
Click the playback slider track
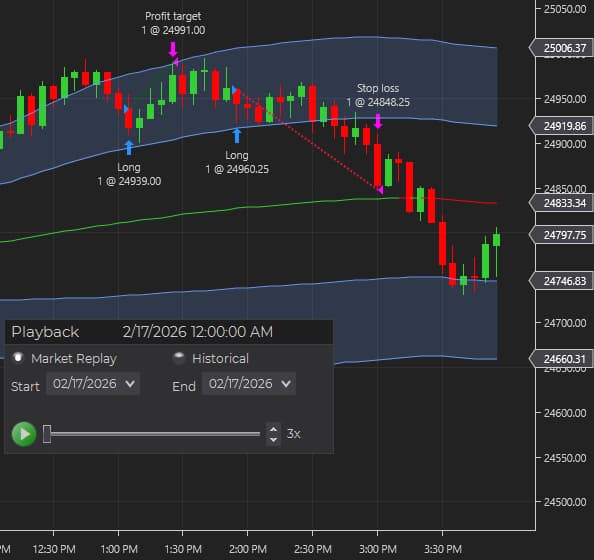(155, 434)
